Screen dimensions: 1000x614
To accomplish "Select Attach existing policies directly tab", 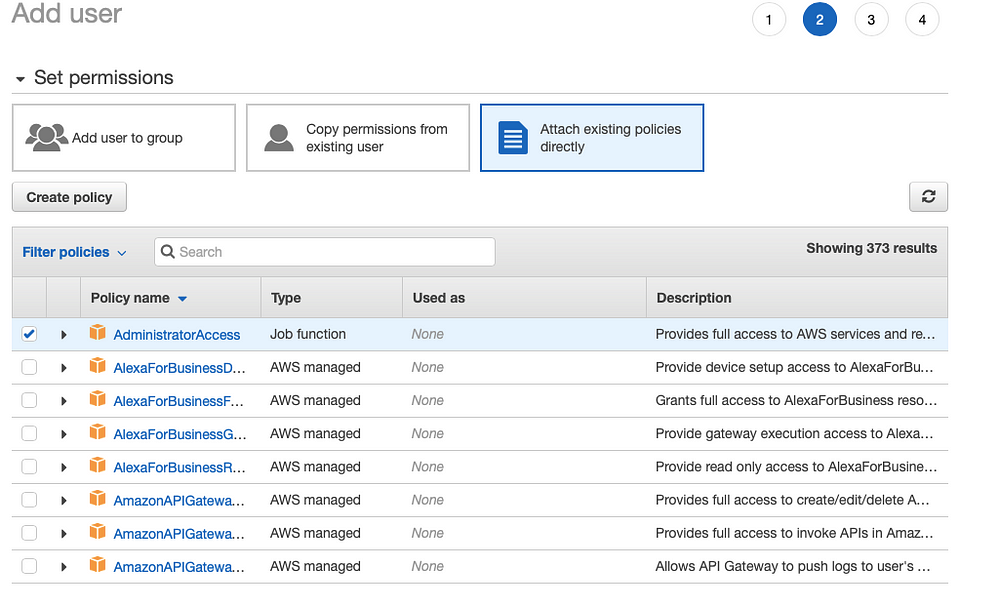I will tap(592, 138).
